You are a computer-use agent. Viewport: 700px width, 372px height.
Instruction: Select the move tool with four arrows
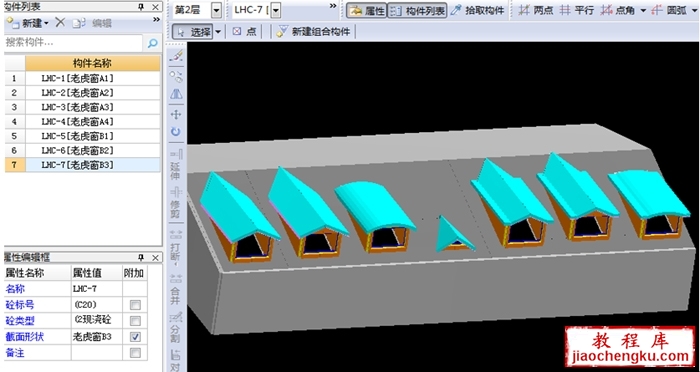coord(176,114)
